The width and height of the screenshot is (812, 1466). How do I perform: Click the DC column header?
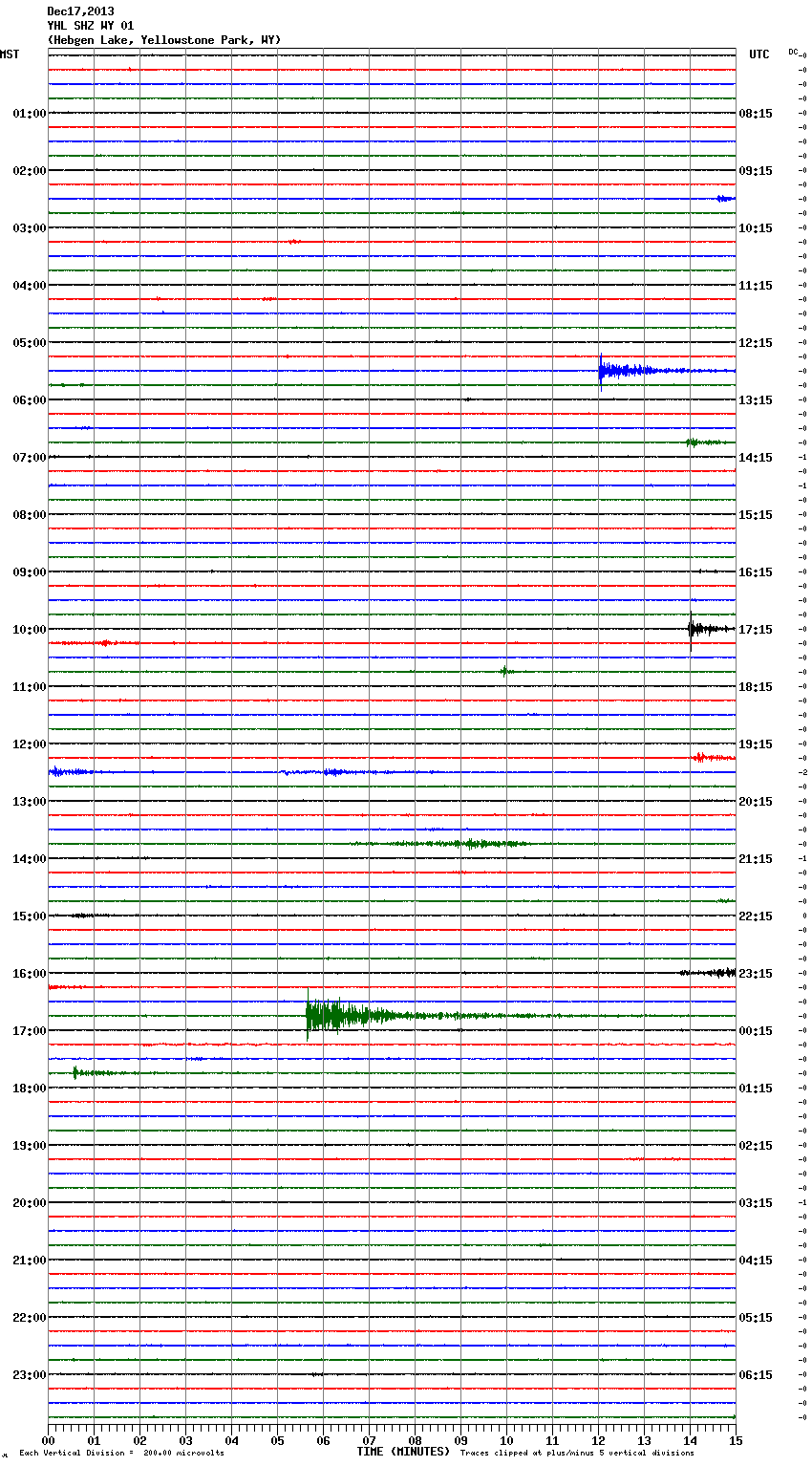pos(793,52)
